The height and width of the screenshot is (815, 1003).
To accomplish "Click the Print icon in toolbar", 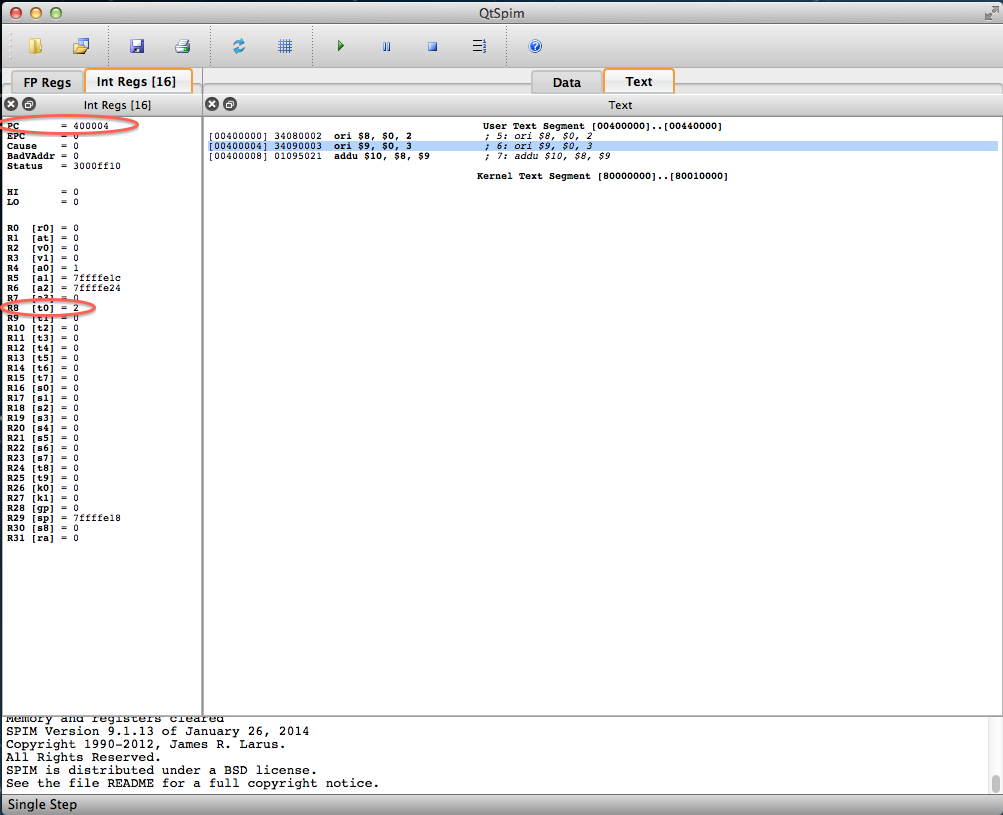I will pos(182,46).
